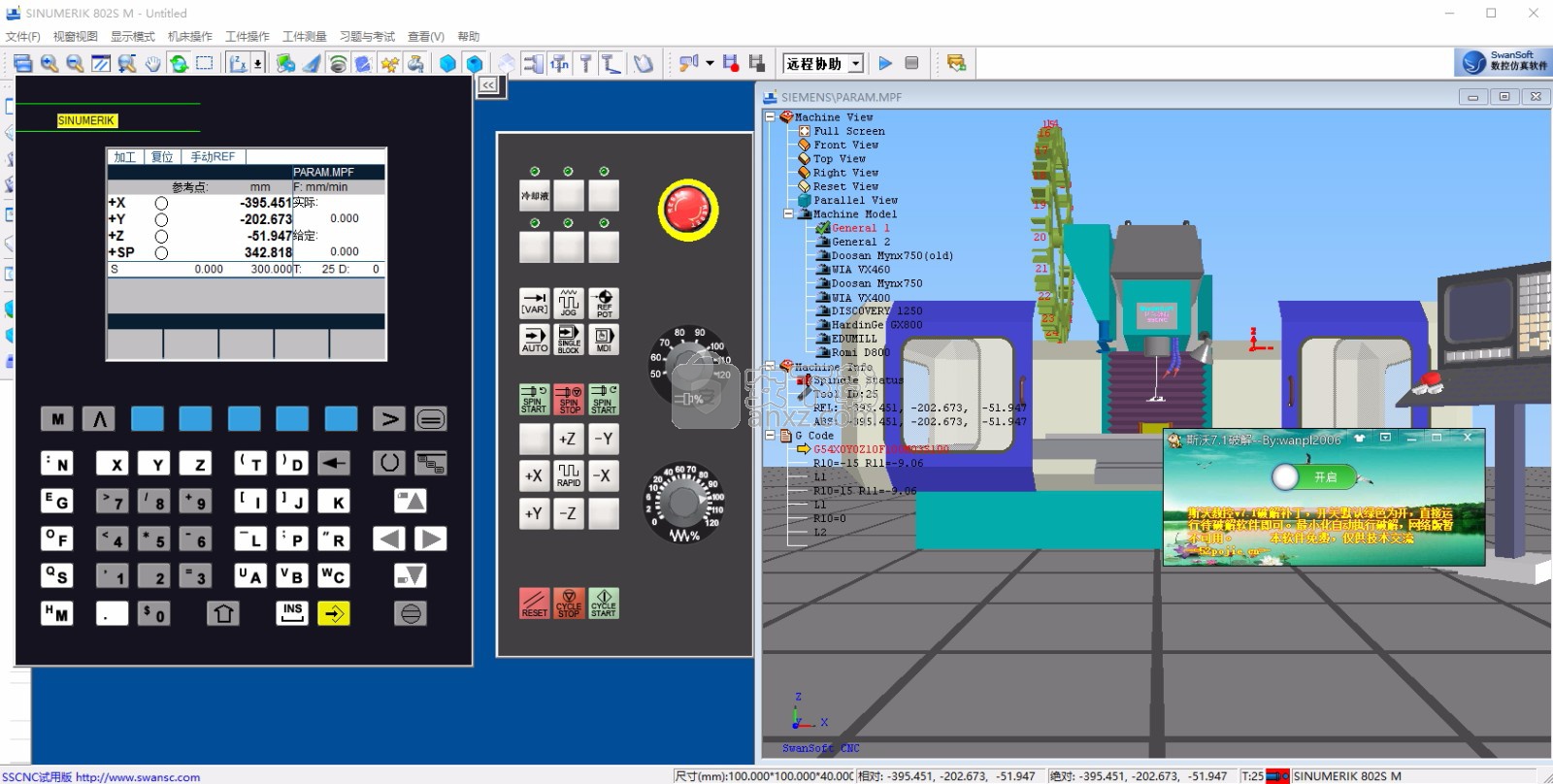
Task: Click the MDI mode key
Action: tap(604, 339)
